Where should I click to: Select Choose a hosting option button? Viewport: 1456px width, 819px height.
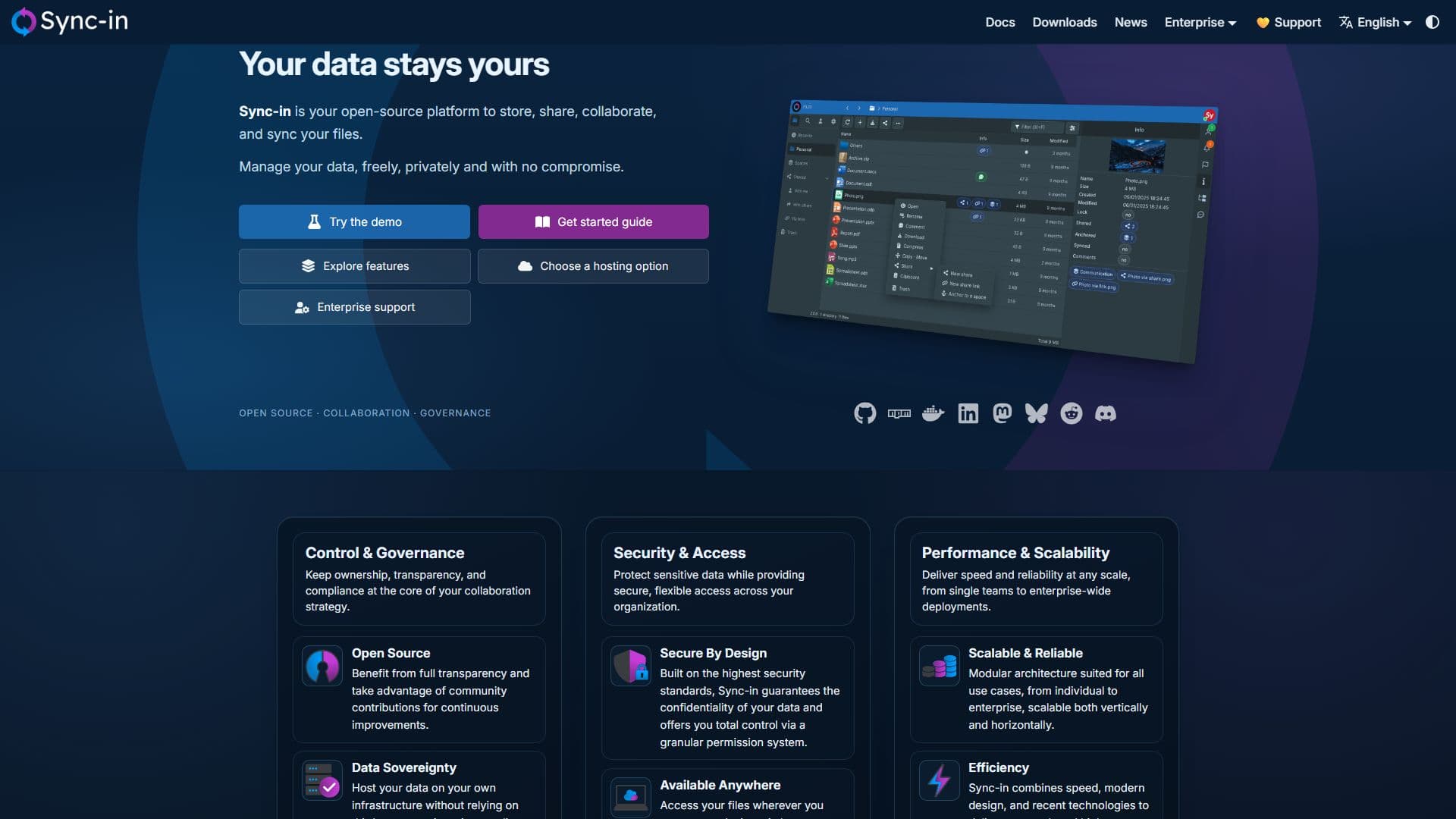click(x=594, y=266)
